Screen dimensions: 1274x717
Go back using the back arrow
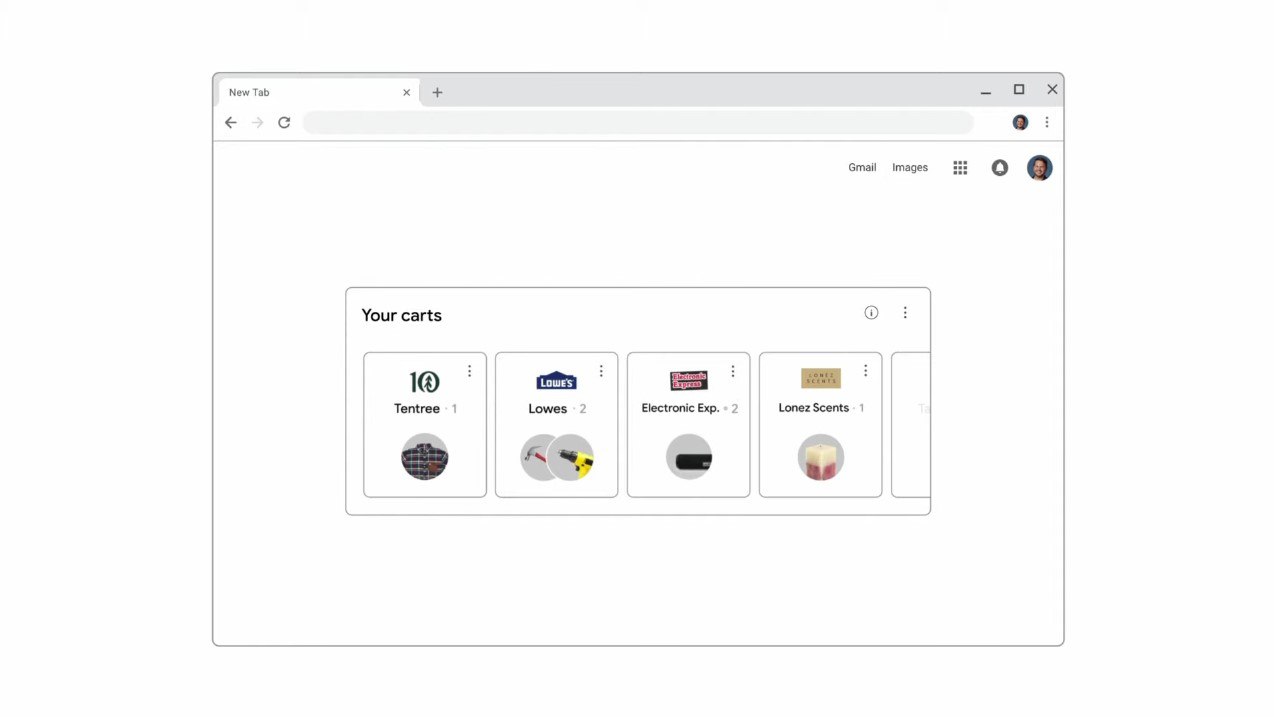231,122
